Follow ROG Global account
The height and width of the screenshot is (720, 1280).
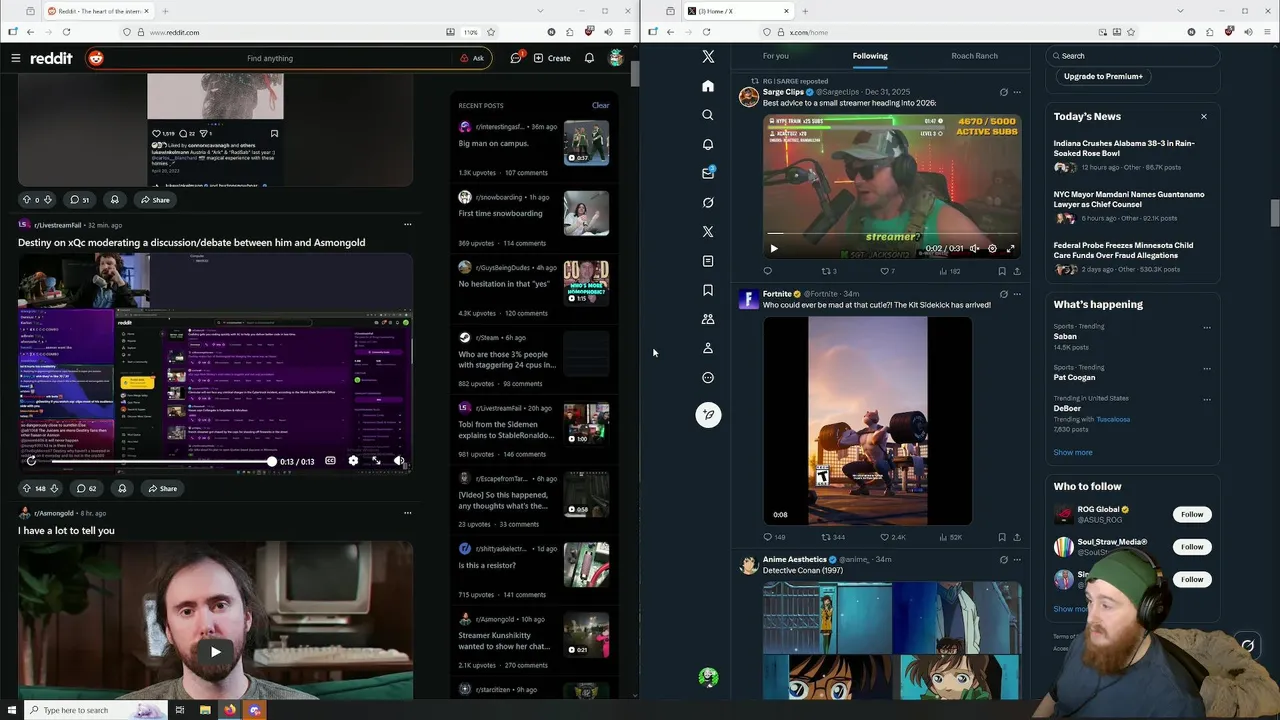(1192, 514)
